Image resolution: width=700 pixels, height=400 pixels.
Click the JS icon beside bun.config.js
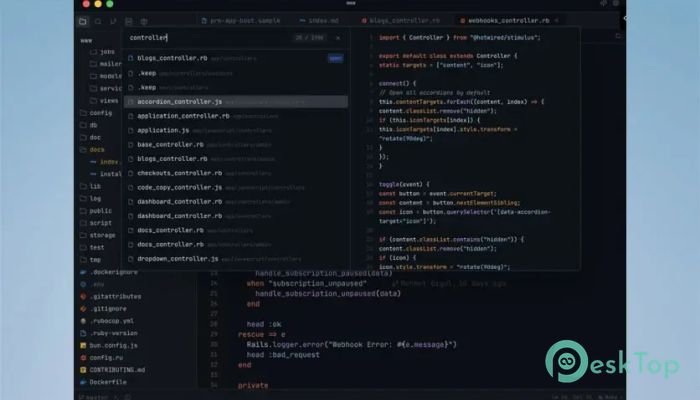pyautogui.click(x=83, y=345)
